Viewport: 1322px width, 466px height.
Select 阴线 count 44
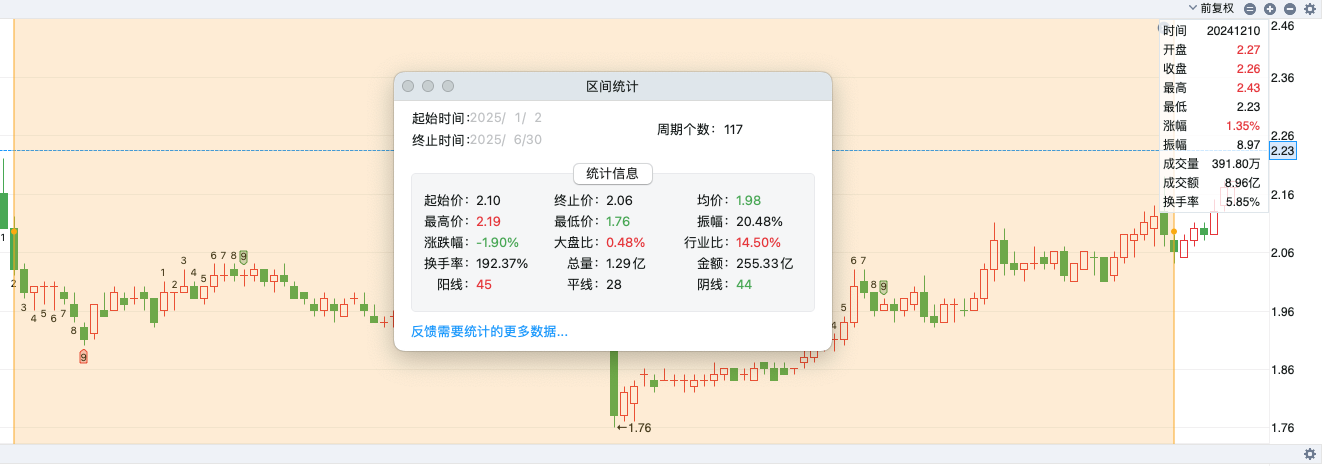(x=744, y=284)
